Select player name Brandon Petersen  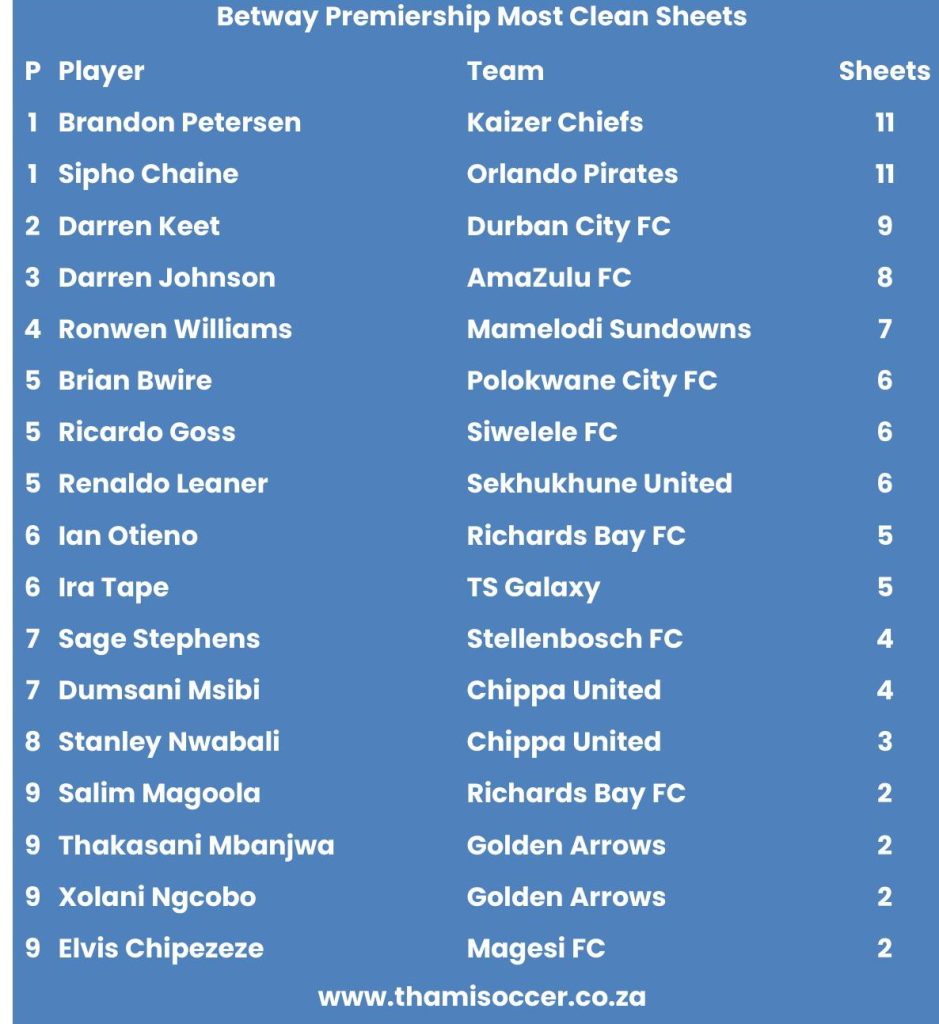179,123
